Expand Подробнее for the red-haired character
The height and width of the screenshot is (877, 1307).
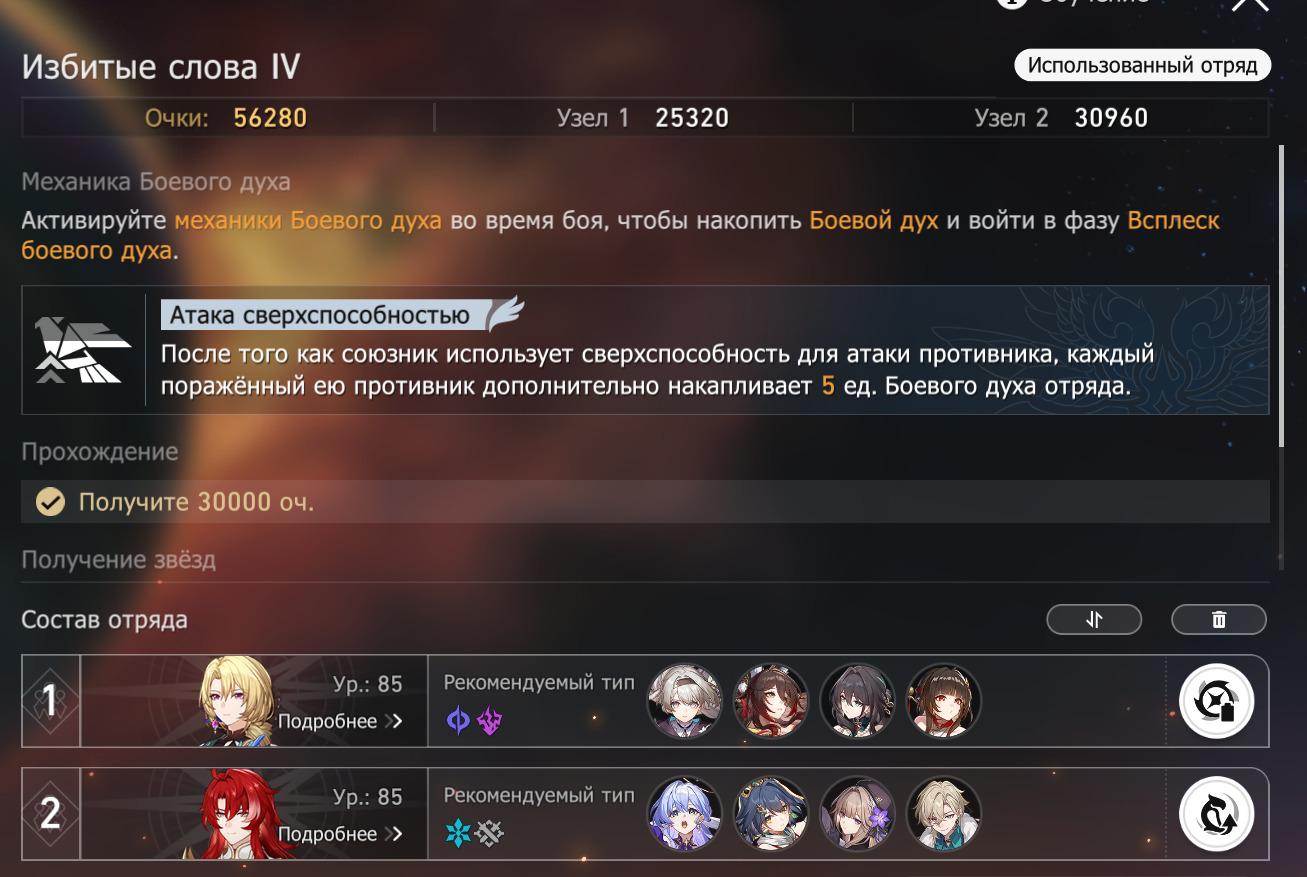point(340,834)
